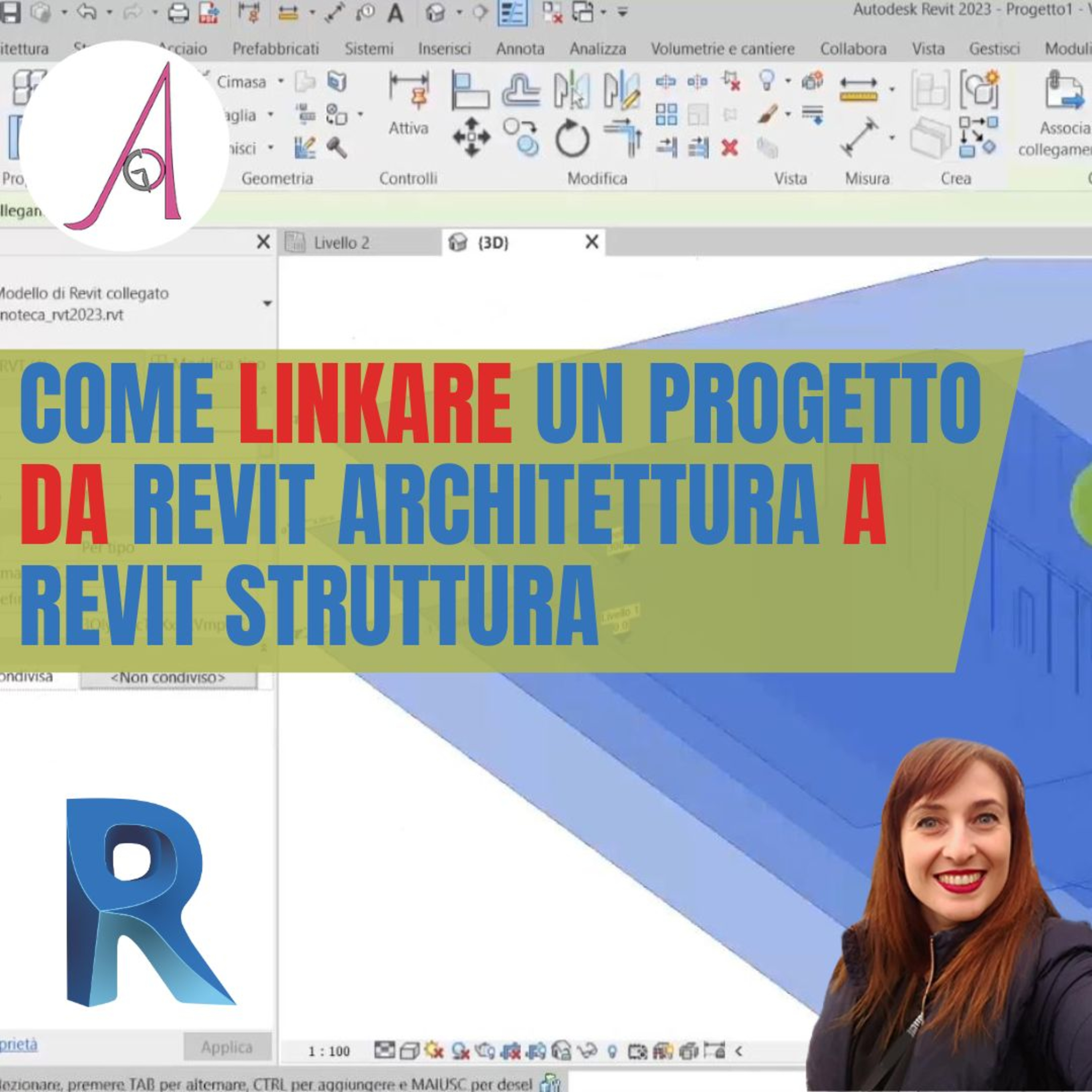
Task: Click the <Non condiviso> button
Action: point(169,677)
